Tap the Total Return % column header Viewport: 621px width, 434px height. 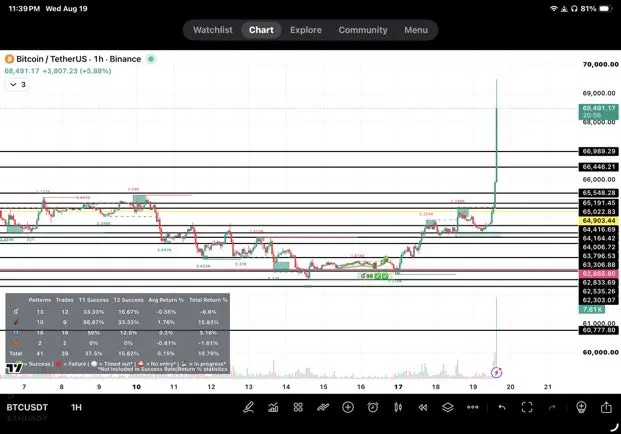(208, 300)
